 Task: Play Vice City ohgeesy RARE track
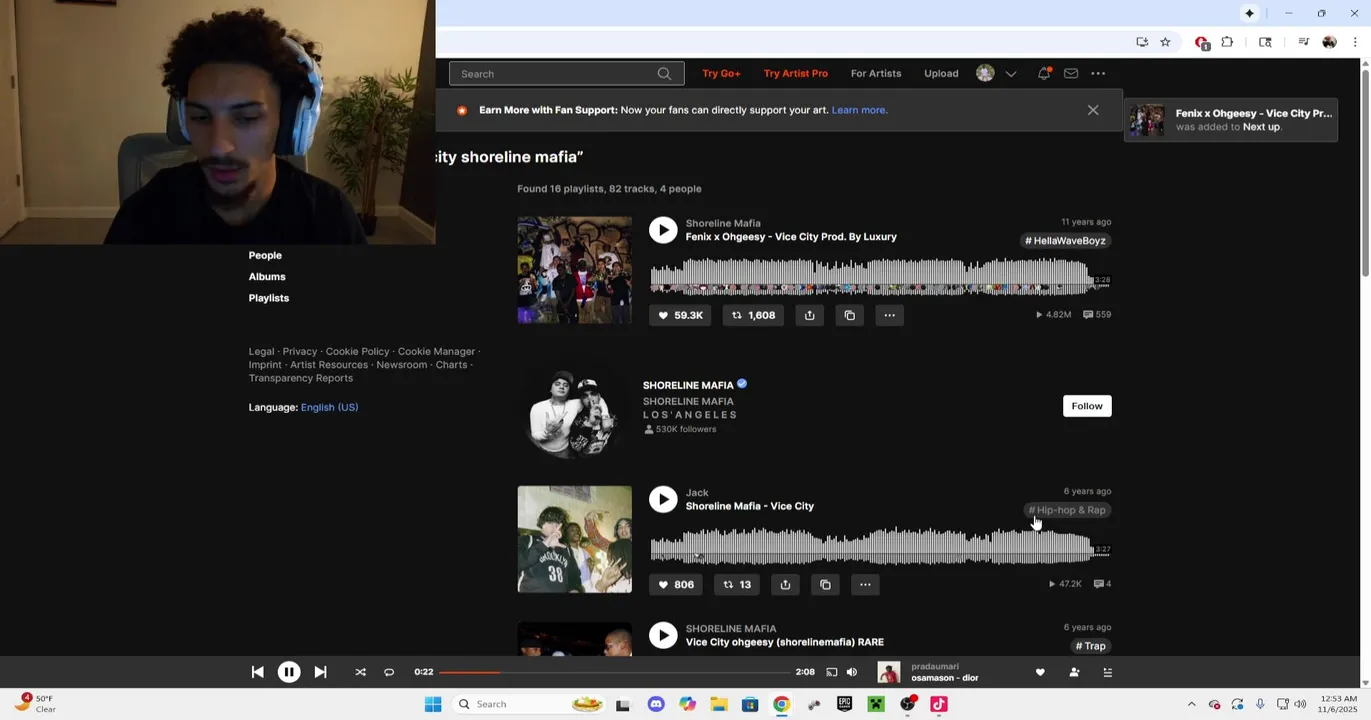[x=663, y=635]
